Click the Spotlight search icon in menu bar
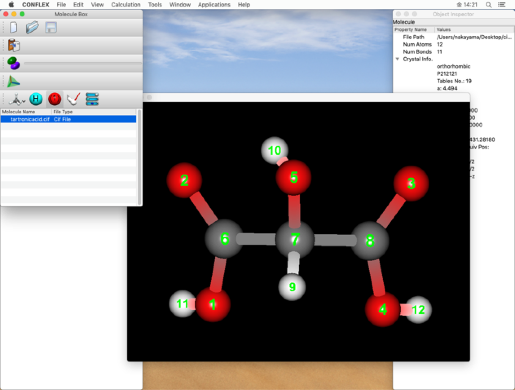This screenshot has height=390, width=515. (x=488, y=5)
